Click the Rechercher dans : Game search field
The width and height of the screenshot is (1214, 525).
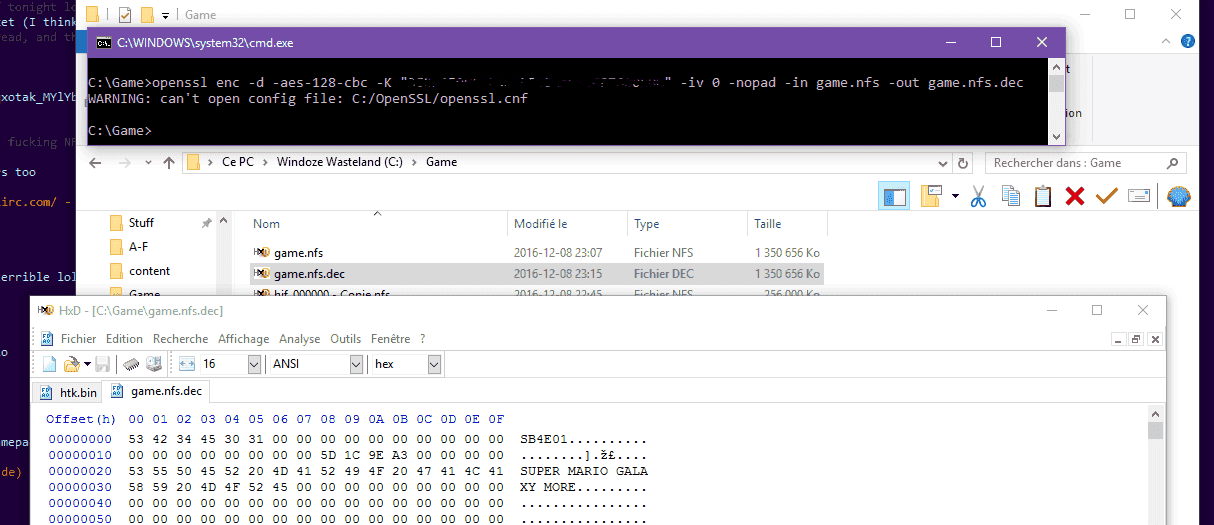[x=1085, y=163]
